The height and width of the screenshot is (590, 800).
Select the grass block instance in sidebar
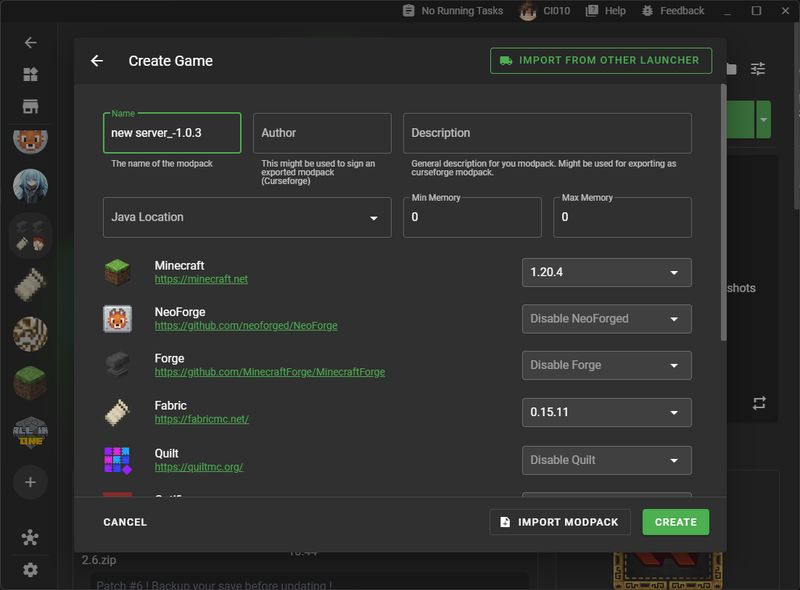(x=30, y=383)
